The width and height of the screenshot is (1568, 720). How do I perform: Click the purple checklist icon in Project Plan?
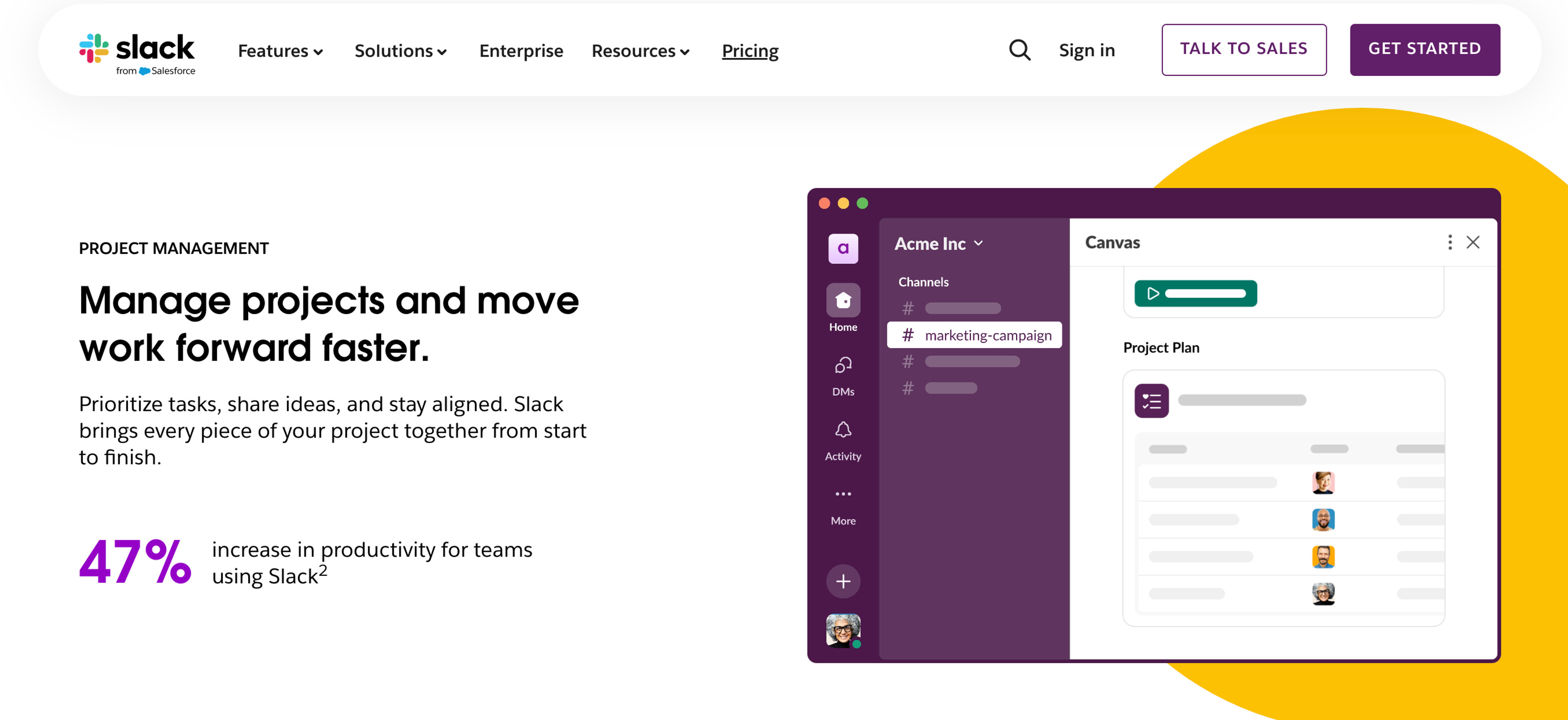(1151, 400)
